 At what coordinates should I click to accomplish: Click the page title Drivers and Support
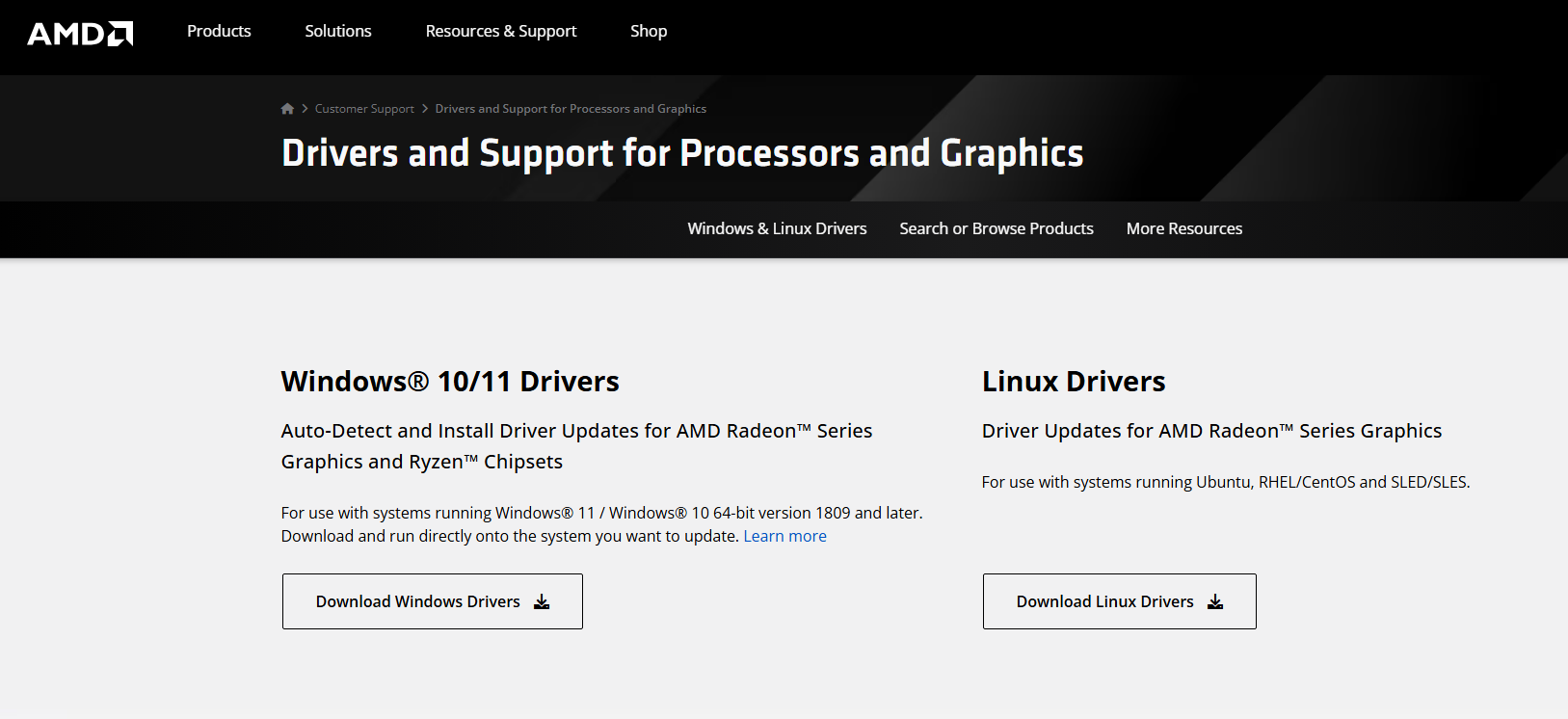(682, 153)
